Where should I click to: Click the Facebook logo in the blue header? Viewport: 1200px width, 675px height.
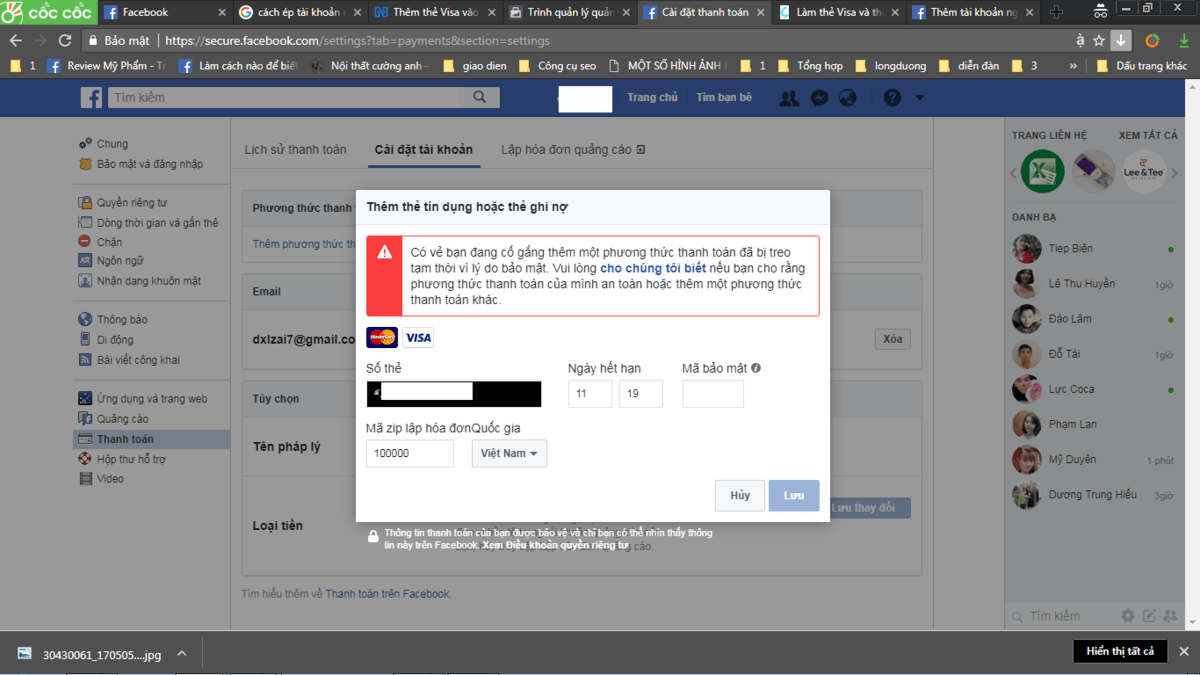pos(92,97)
